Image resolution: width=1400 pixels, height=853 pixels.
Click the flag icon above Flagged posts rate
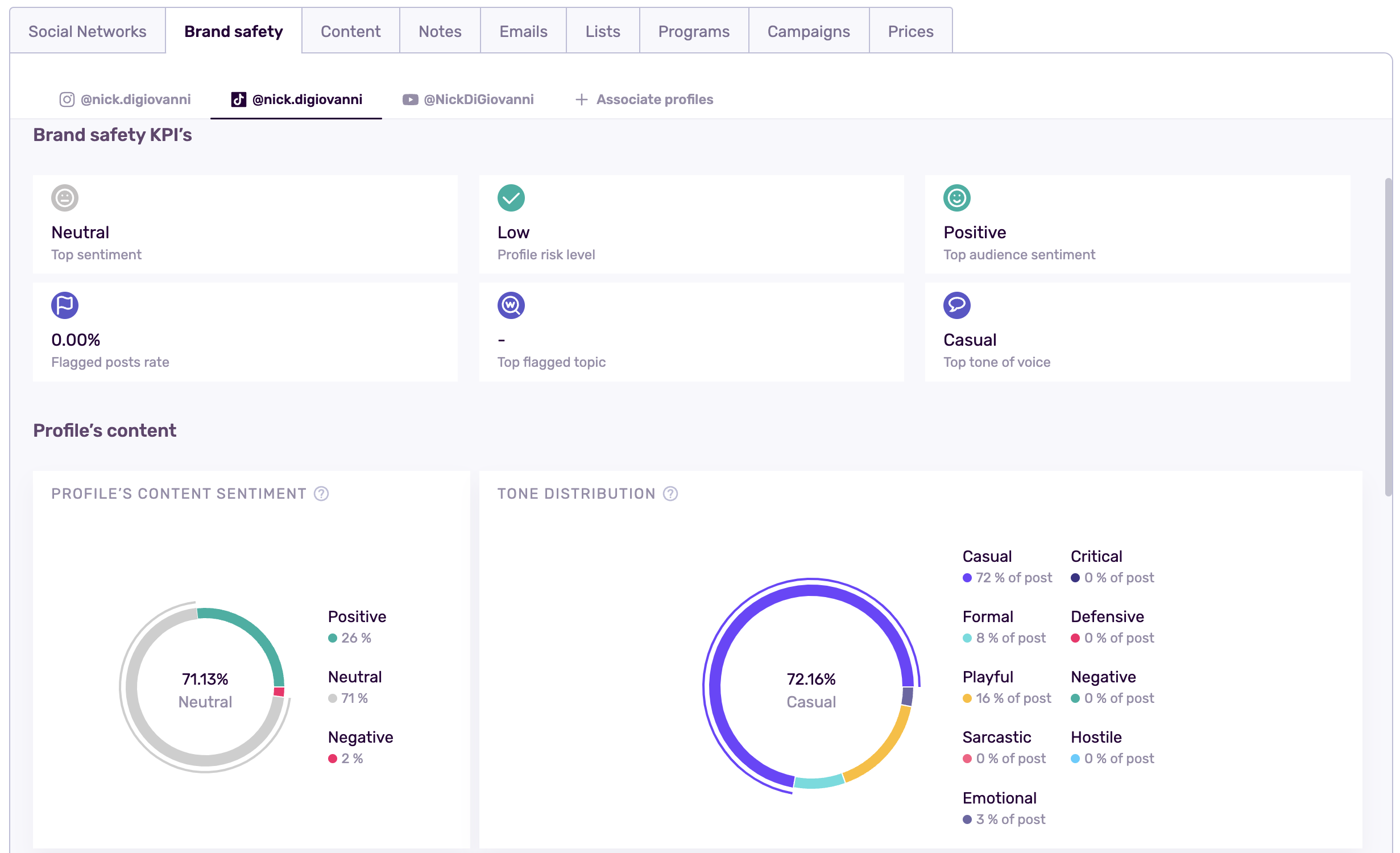[x=65, y=305]
